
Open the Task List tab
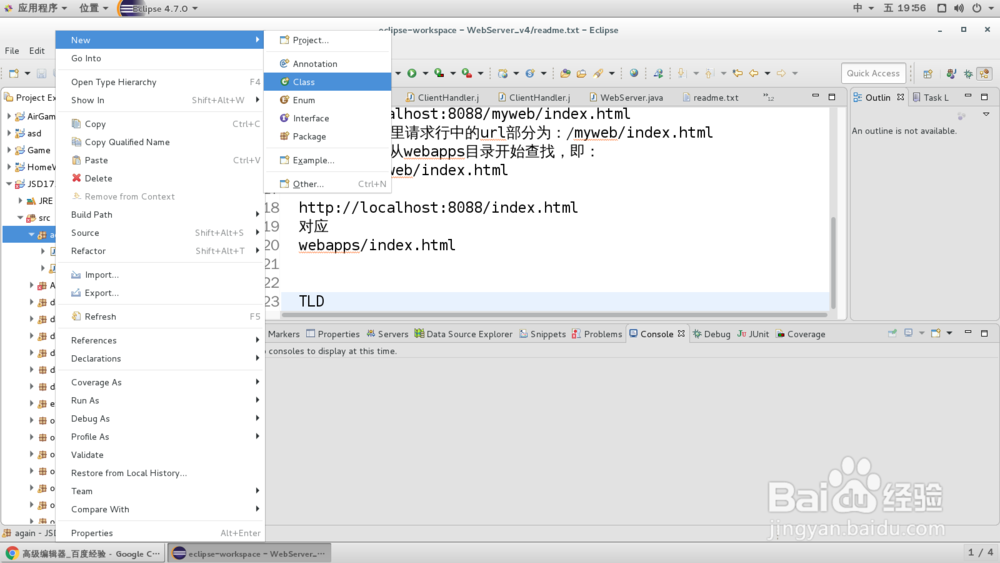(930, 98)
